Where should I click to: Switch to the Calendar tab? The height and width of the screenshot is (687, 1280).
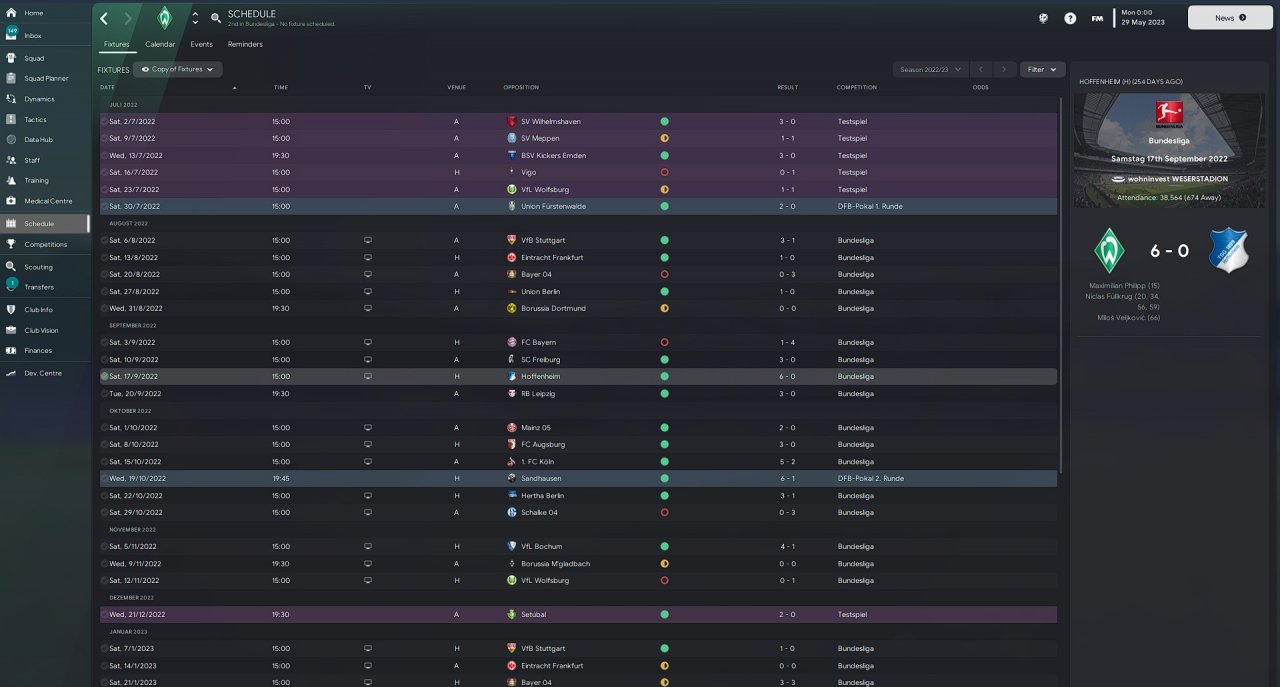[x=160, y=44]
